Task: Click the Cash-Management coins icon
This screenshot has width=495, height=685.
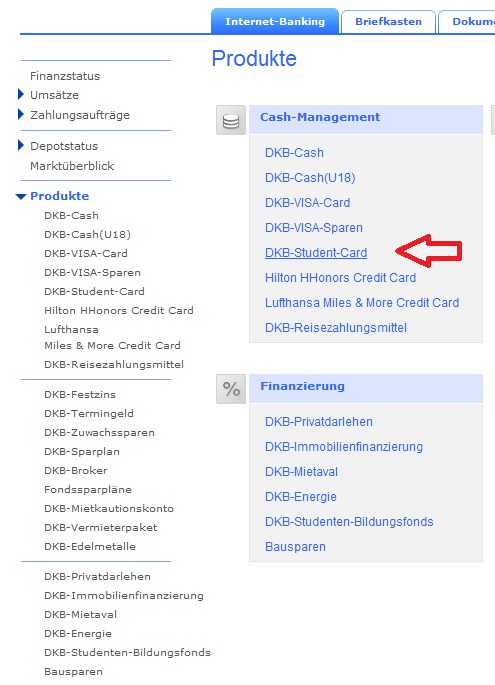Action: tap(231, 120)
